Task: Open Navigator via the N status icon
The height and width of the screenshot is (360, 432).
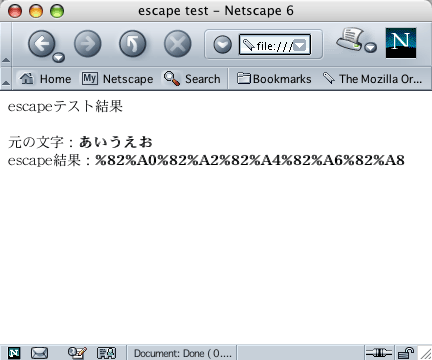Action: click(x=14, y=353)
